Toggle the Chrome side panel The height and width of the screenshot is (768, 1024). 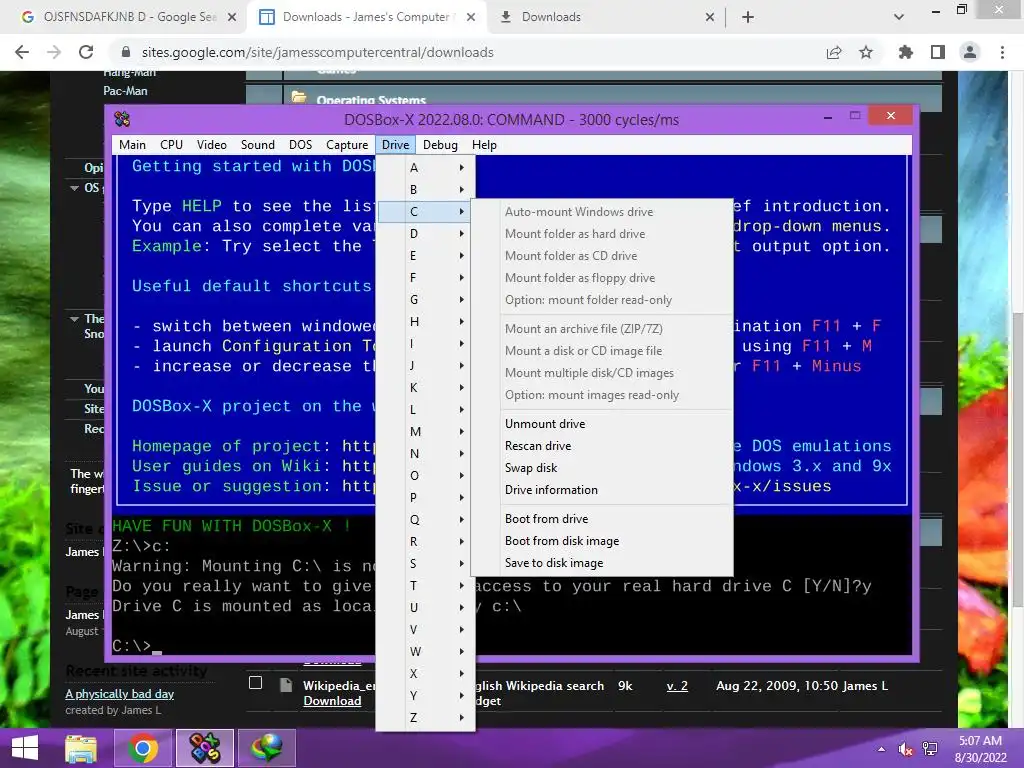938,52
